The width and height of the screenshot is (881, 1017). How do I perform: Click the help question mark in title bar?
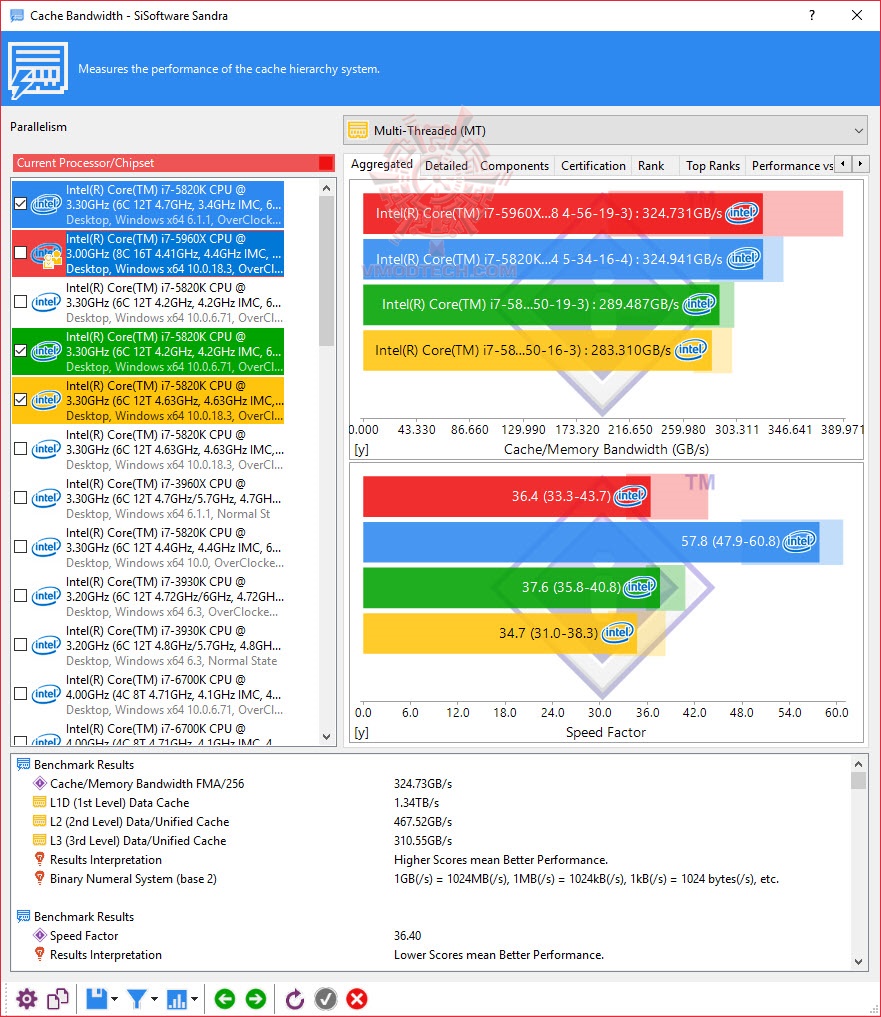[812, 15]
